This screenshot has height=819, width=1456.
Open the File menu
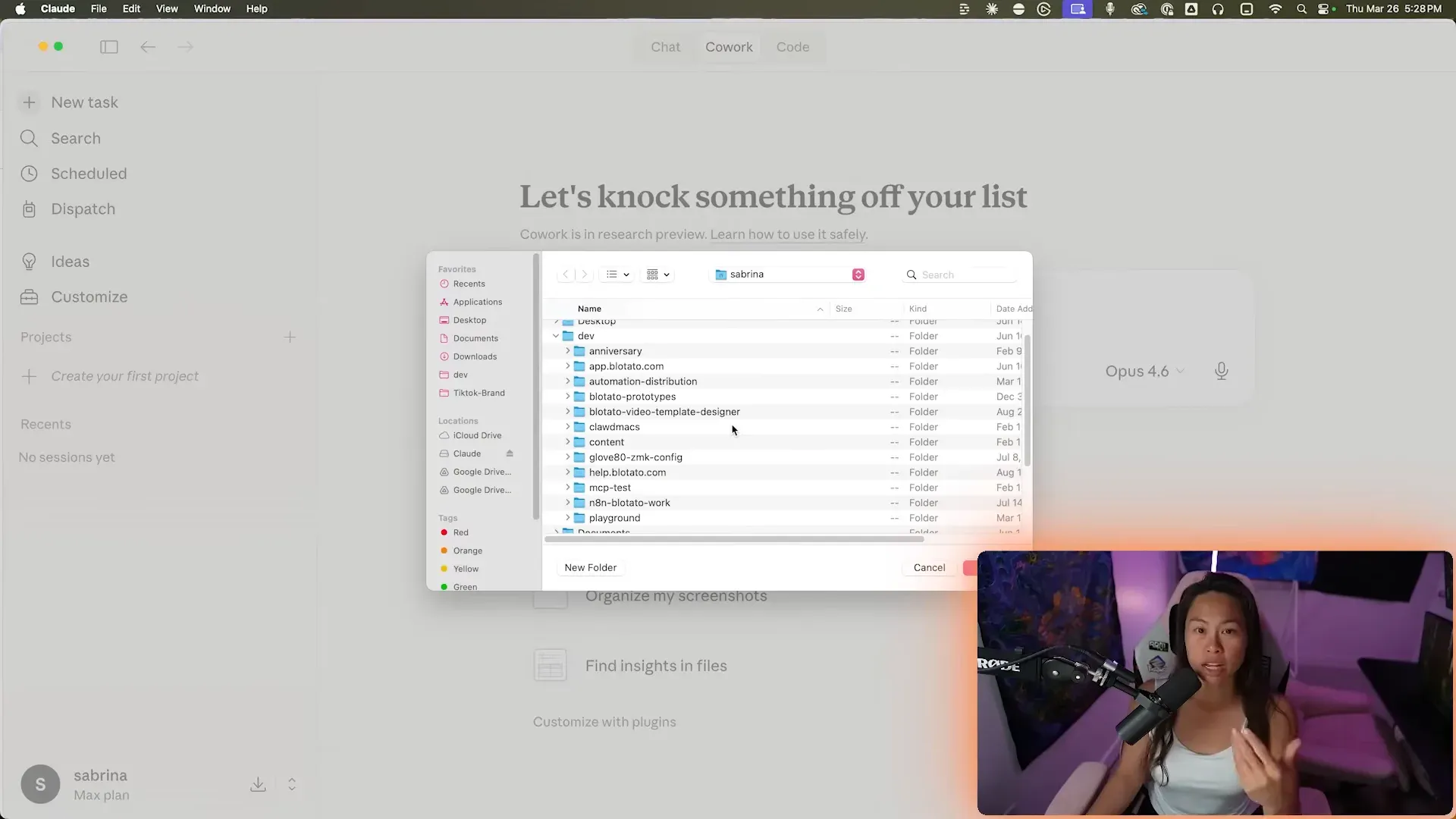[x=99, y=9]
